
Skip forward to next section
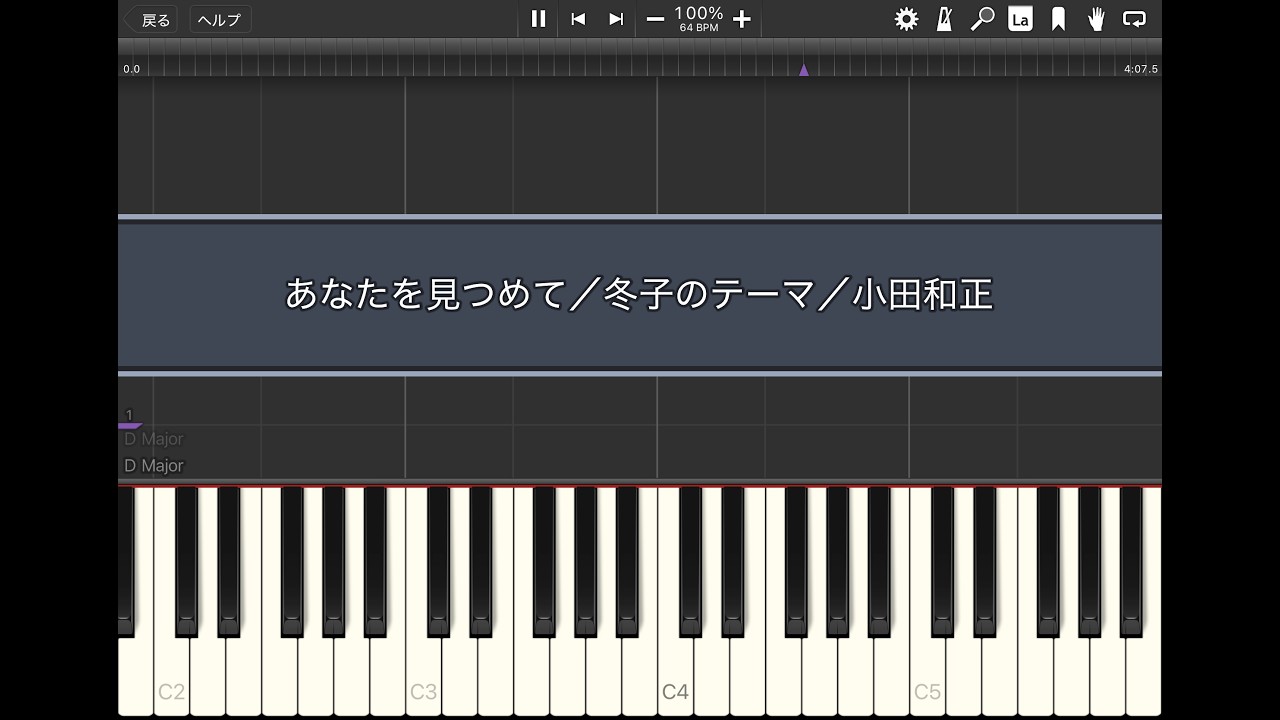click(616, 19)
